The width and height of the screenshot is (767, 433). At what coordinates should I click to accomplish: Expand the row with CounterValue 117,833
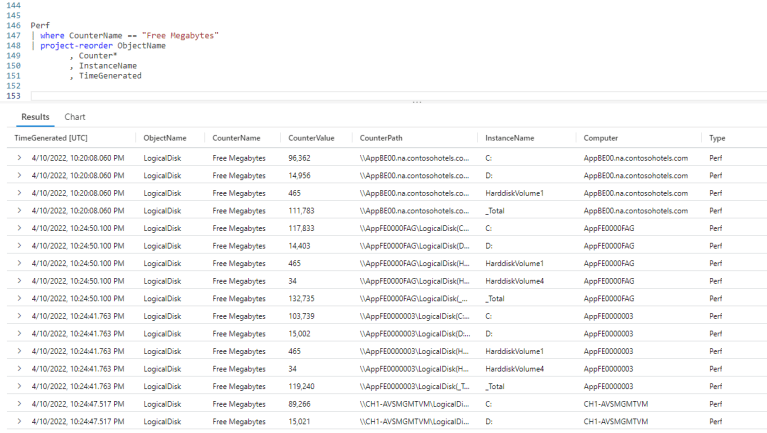pyautogui.click(x=19, y=228)
